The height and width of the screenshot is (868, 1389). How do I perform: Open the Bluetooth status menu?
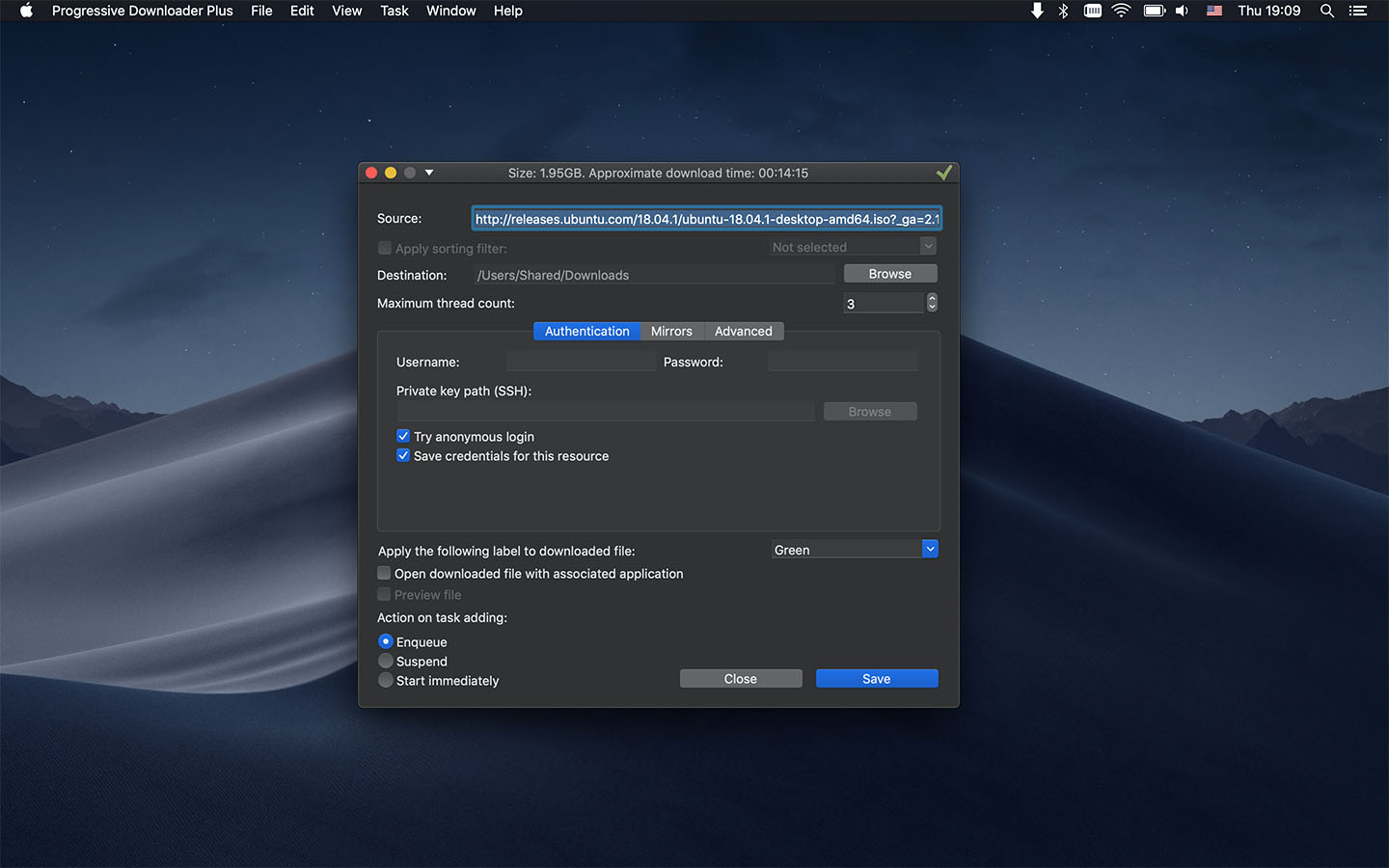tap(1064, 11)
